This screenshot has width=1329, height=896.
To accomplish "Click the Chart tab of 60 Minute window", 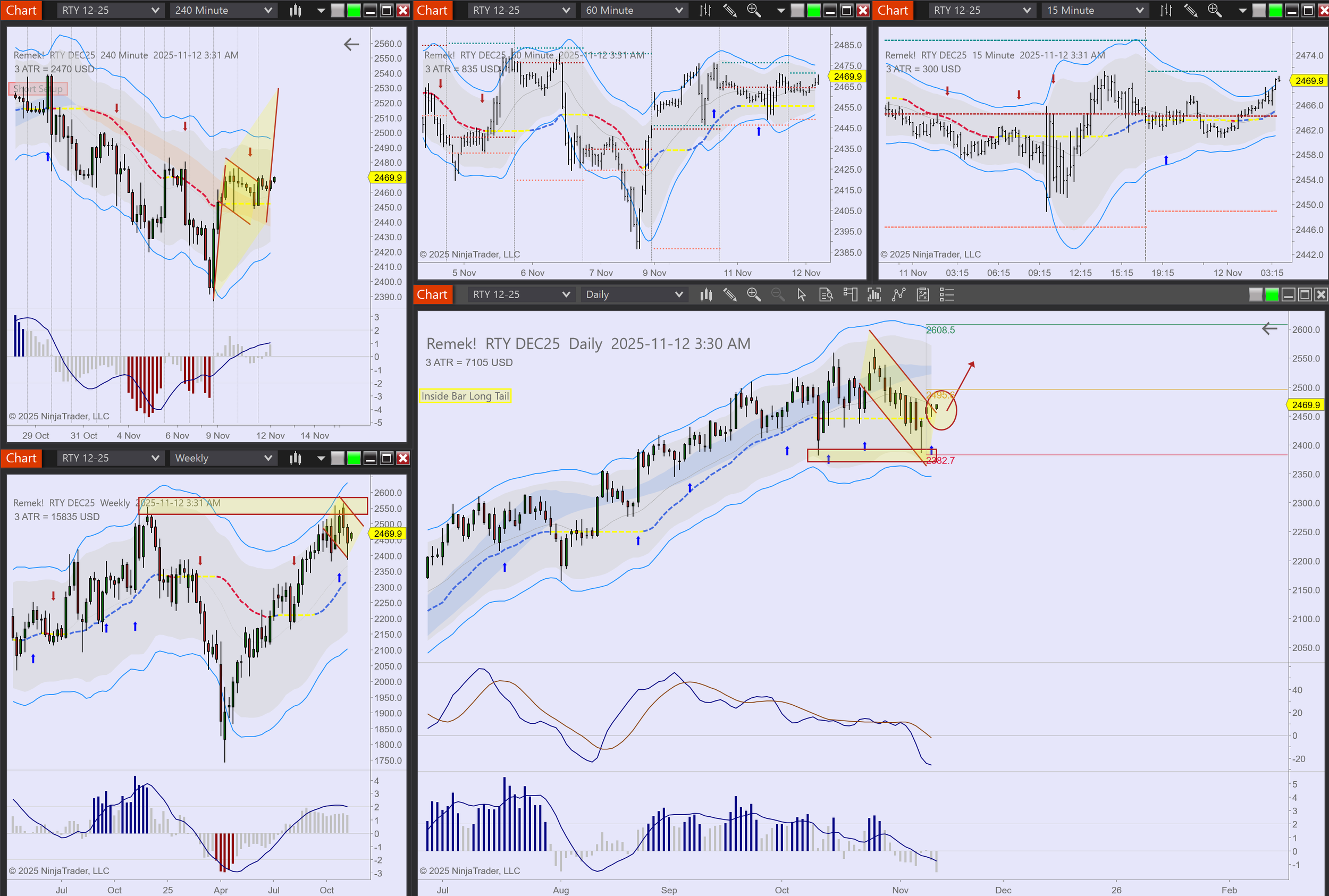I will point(432,10).
